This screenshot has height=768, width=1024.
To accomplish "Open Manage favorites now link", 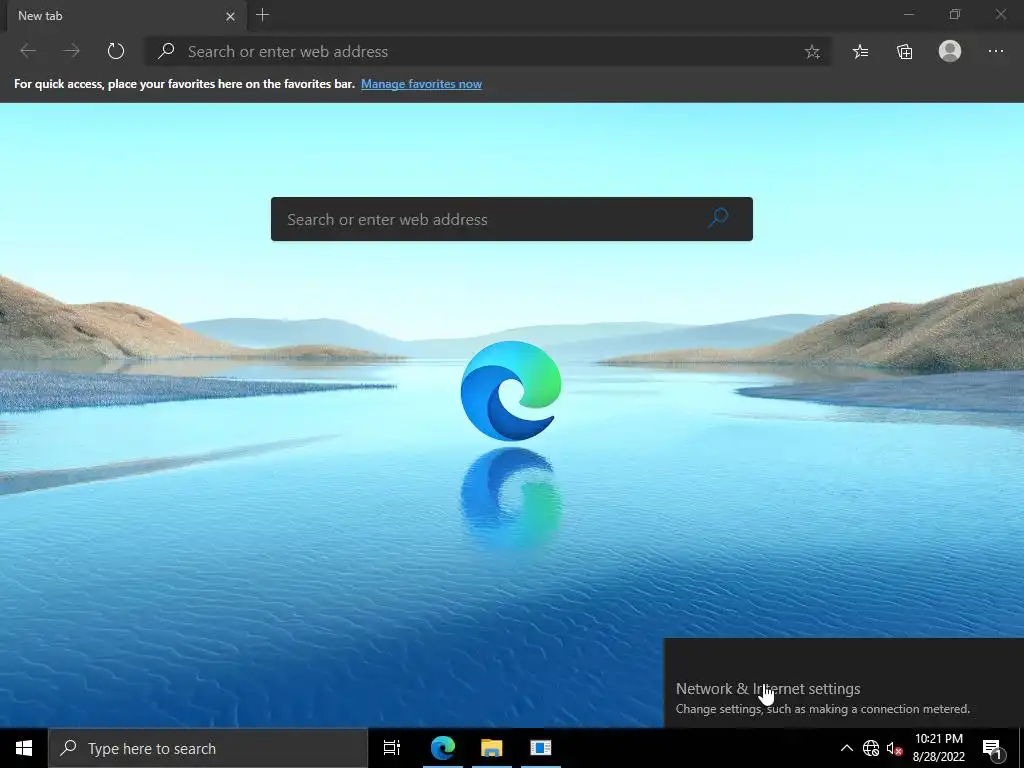I will click(421, 84).
